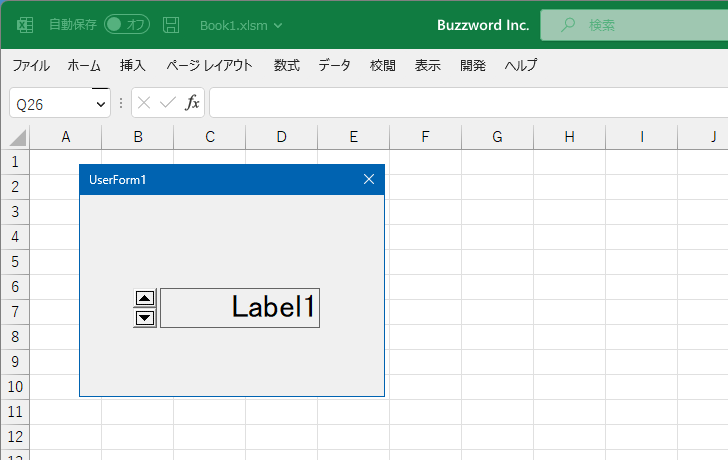Click the search magnifier icon

[x=567, y=25]
